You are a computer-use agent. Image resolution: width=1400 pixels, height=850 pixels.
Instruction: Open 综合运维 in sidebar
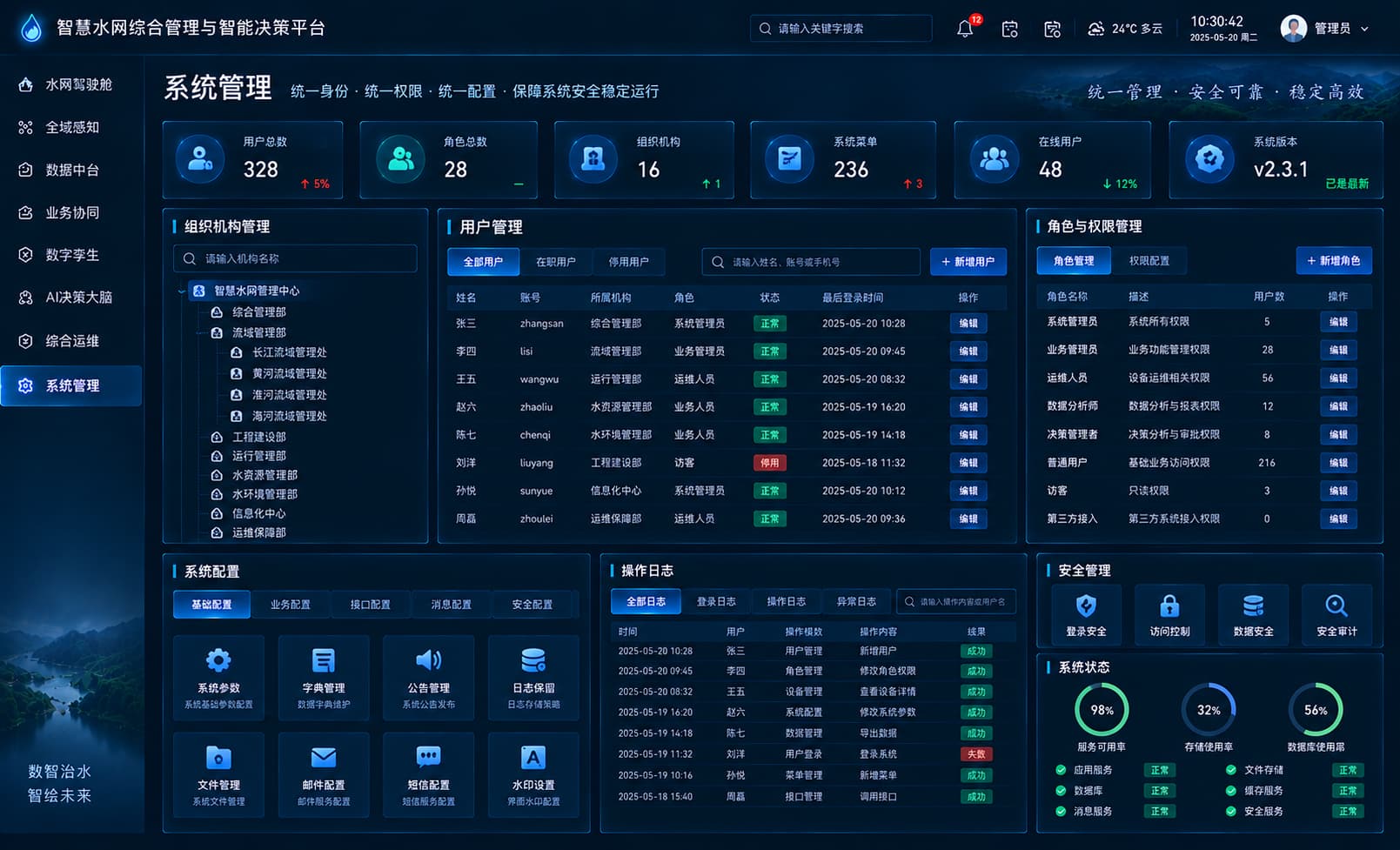point(72,341)
